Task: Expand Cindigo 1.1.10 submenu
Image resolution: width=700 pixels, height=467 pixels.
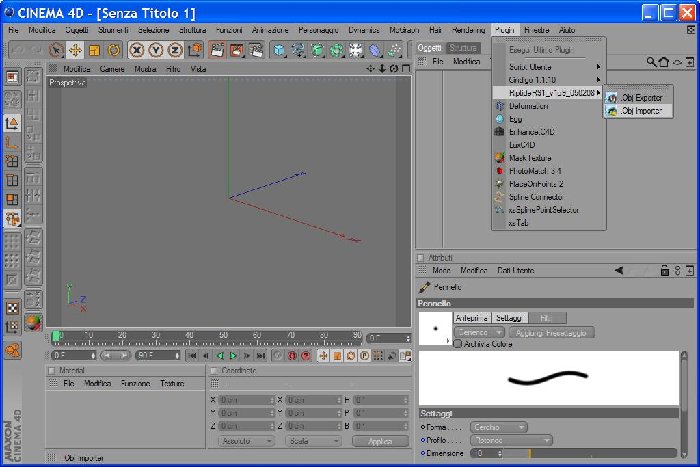Action: [x=549, y=80]
